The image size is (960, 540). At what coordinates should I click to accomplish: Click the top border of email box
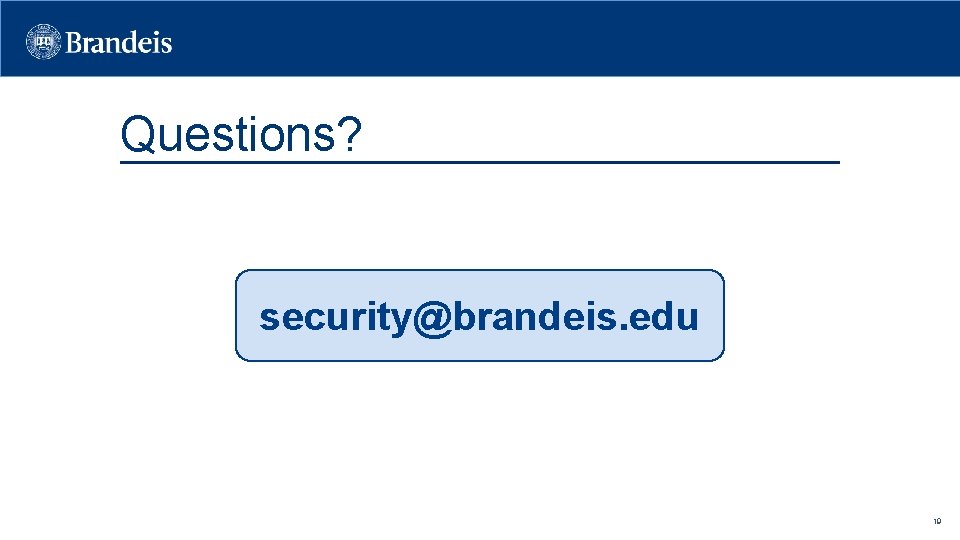point(479,270)
